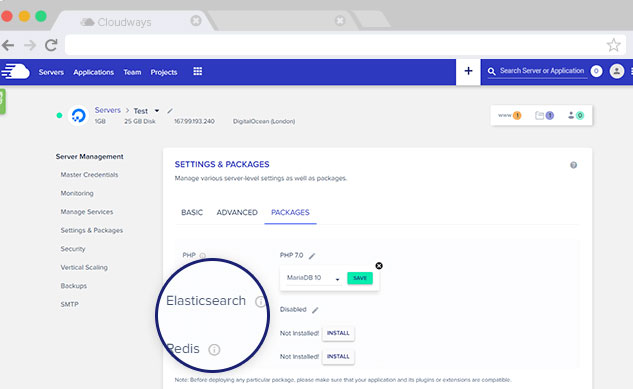The height and width of the screenshot is (389, 633).
Task: Save the MariaDB selection
Action: tap(360, 278)
